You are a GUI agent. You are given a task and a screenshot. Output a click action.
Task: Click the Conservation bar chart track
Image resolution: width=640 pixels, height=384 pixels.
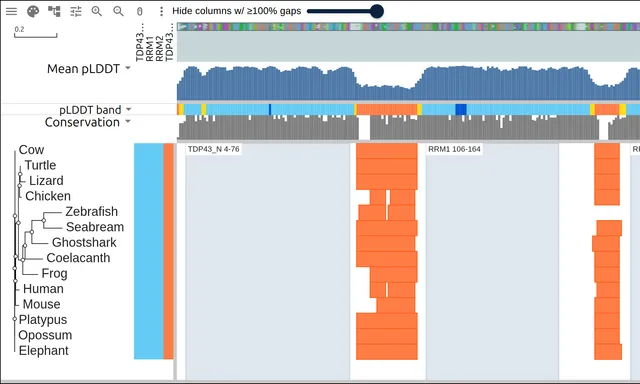[x=408, y=128]
